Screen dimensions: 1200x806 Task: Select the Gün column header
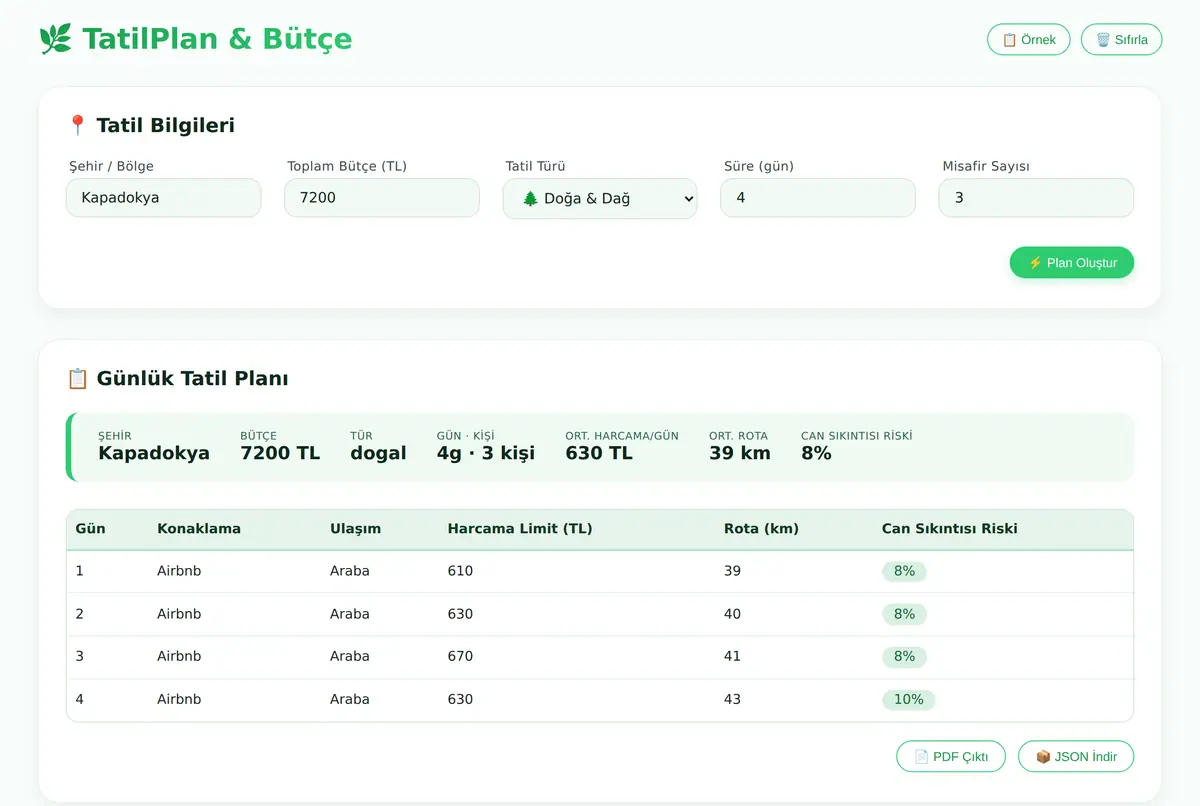click(90, 529)
